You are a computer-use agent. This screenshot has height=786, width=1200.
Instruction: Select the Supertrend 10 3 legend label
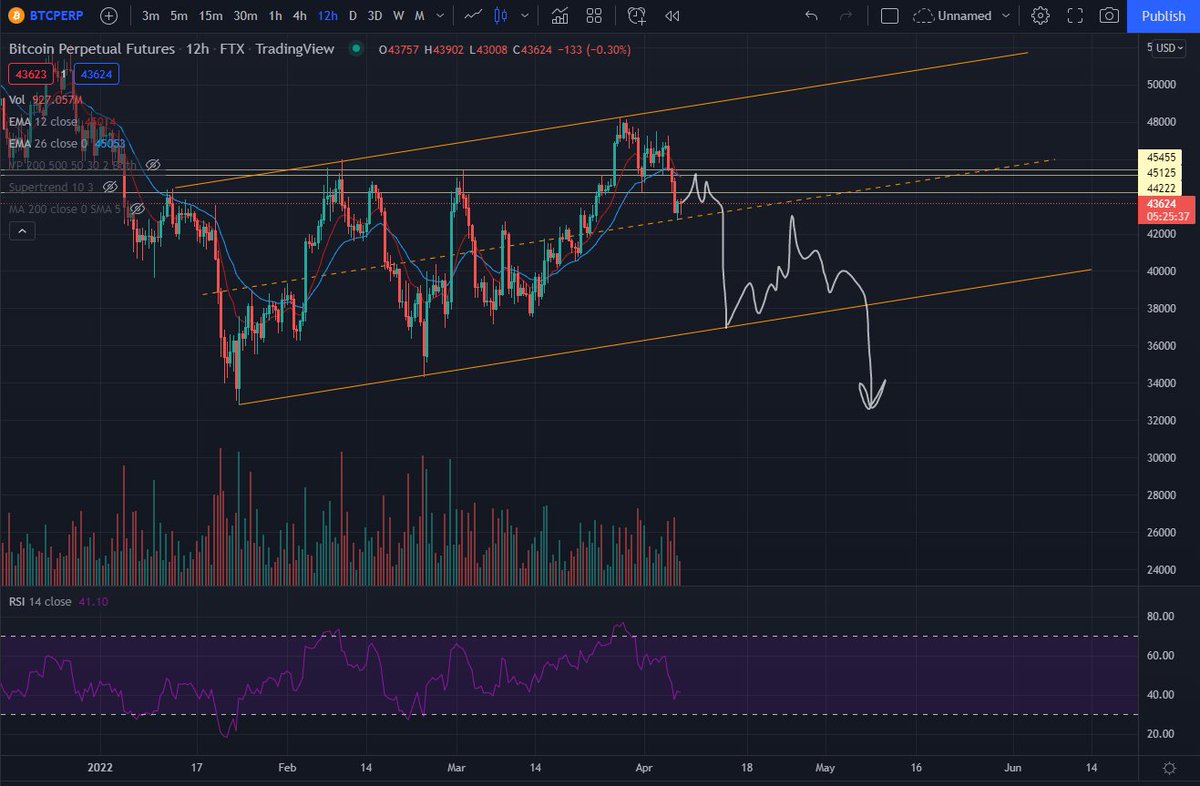point(53,187)
